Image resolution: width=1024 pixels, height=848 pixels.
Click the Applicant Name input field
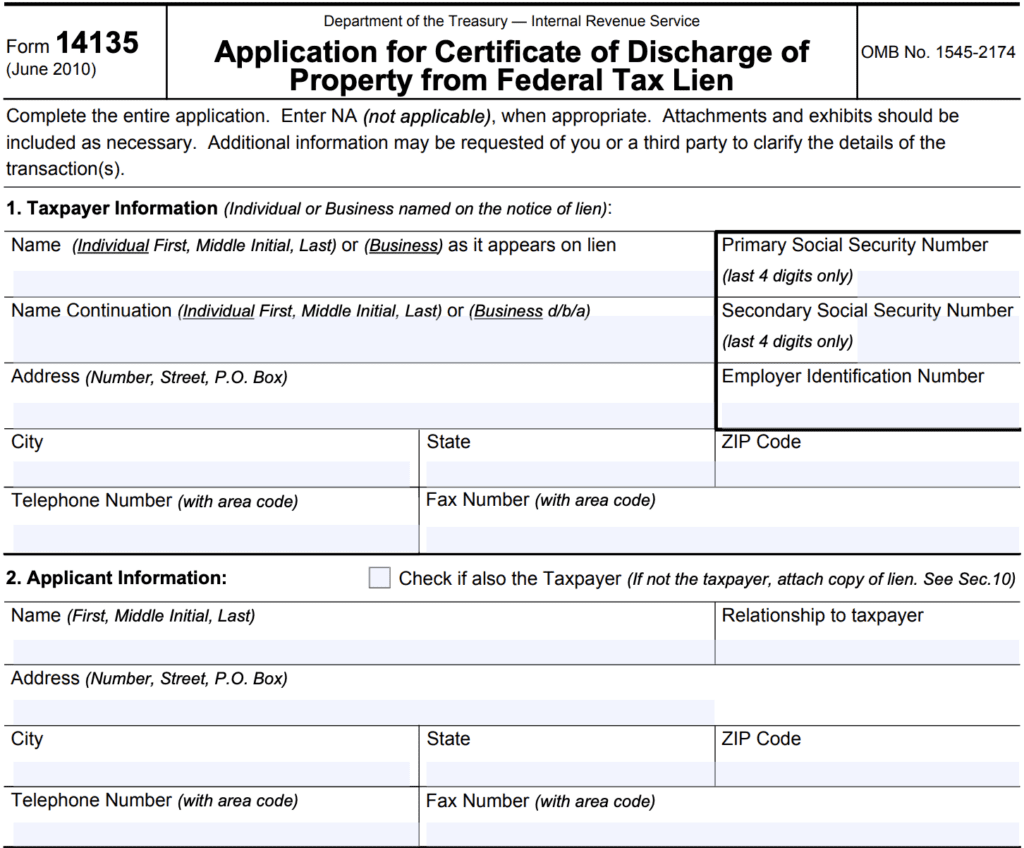(x=362, y=651)
